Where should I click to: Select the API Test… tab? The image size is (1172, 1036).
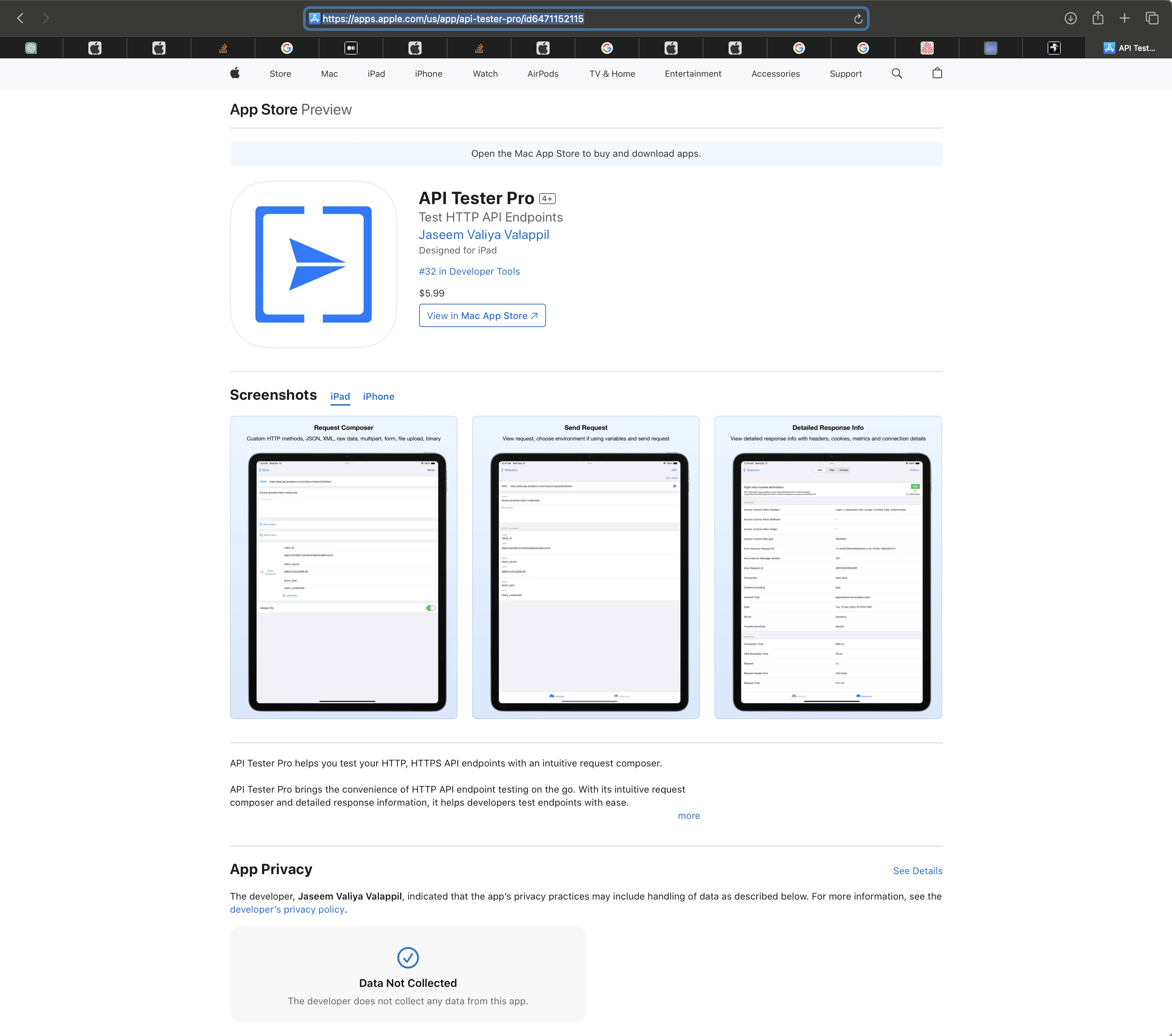pyautogui.click(x=1128, y=48)
